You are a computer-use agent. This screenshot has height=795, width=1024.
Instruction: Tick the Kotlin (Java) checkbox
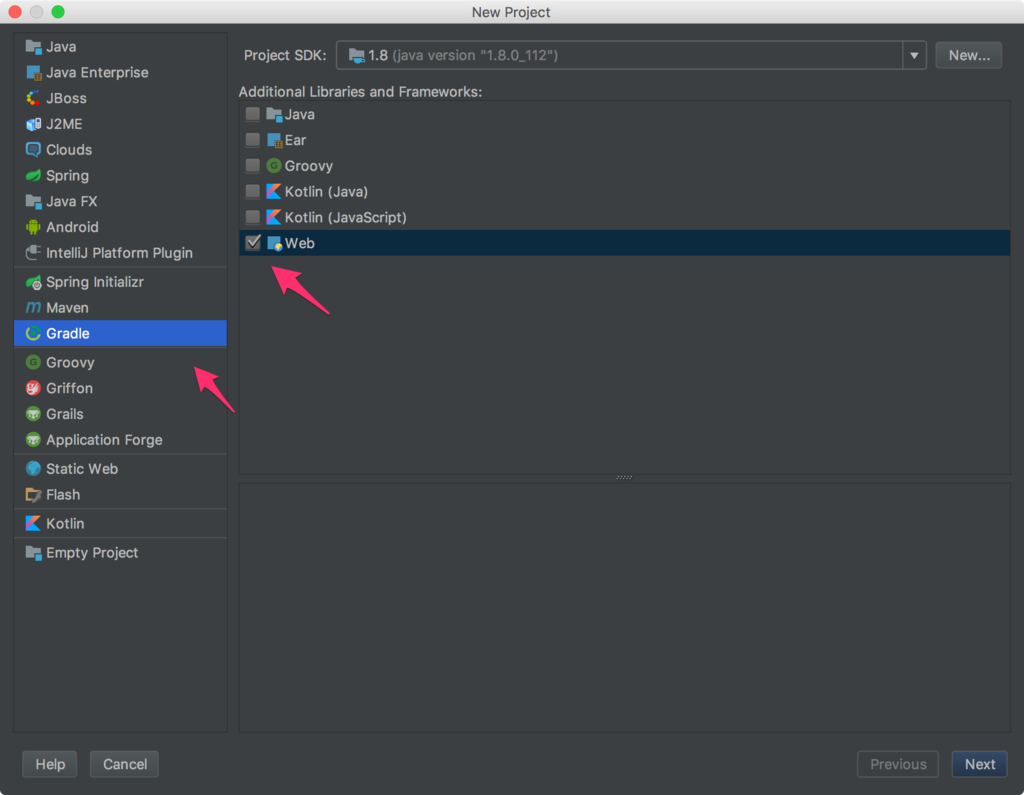(253, 191)
